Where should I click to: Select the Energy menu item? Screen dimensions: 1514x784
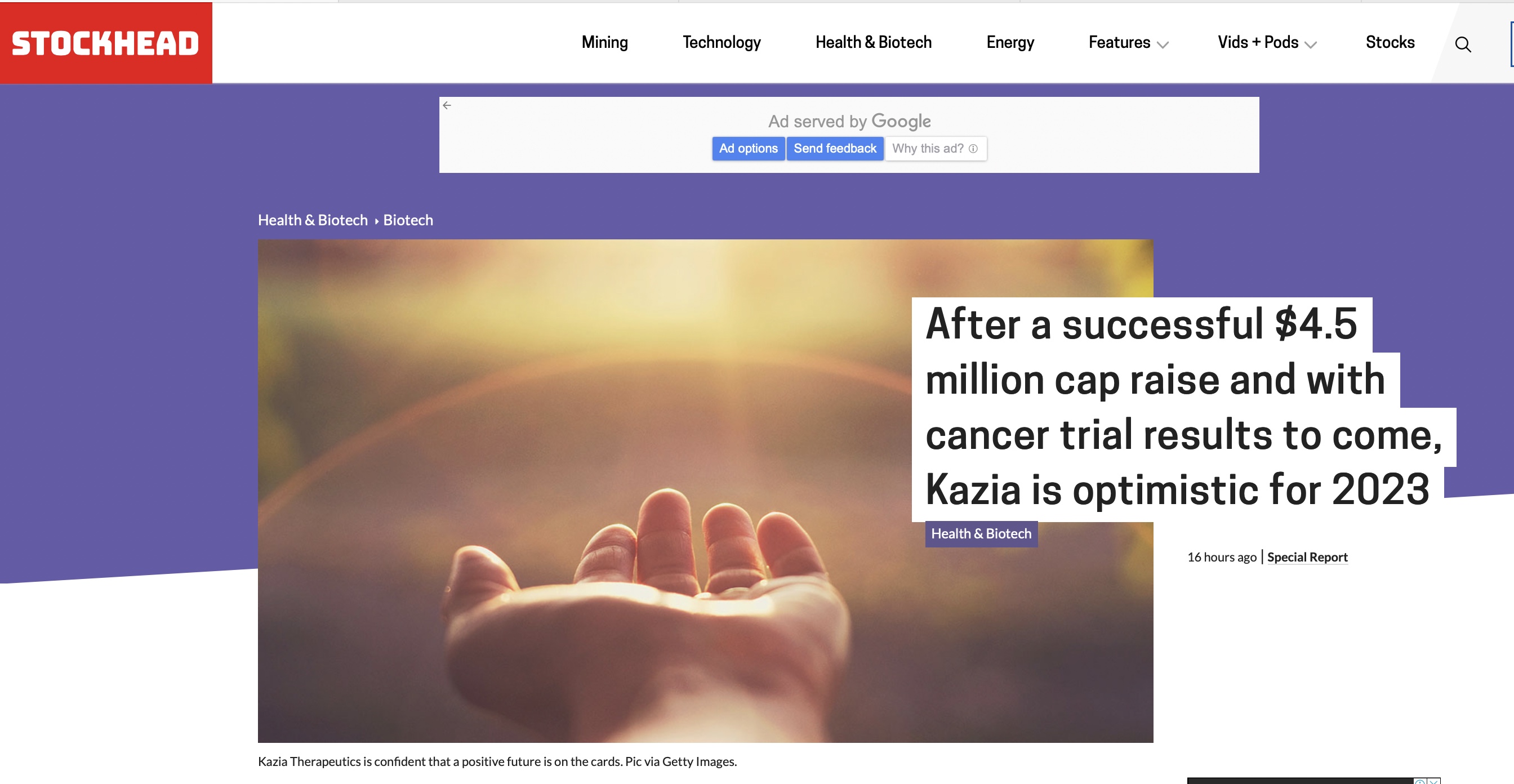pos(1010,42)
